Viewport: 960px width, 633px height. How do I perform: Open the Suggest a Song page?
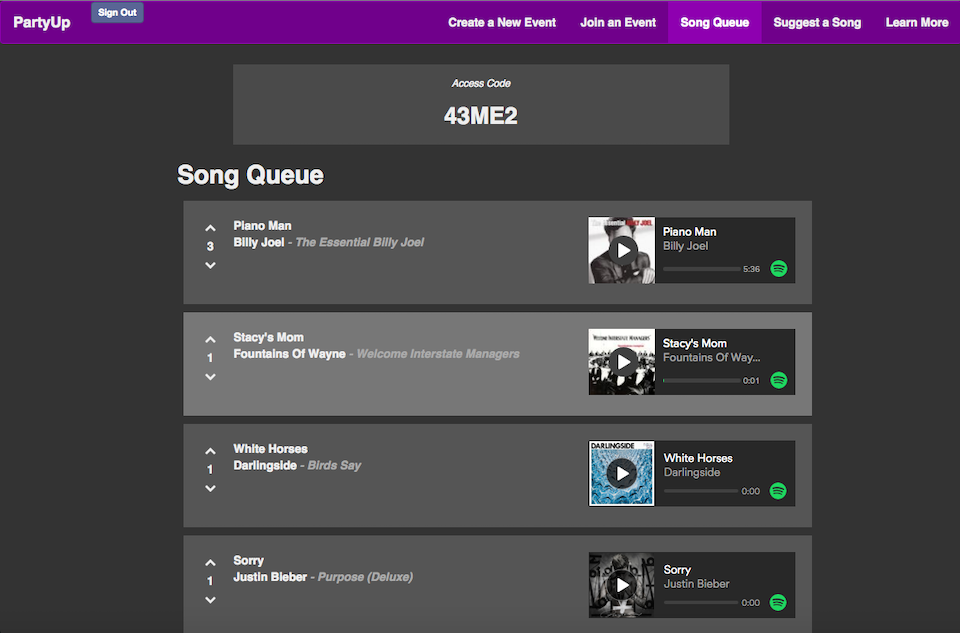pos(817,23)
